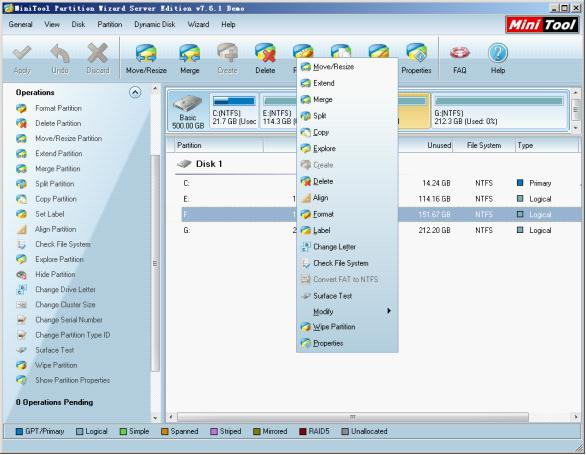The image size is (586, 455).
Task: Select the G:(NTFS) block in disk map
Action: (x=499, y=111)
